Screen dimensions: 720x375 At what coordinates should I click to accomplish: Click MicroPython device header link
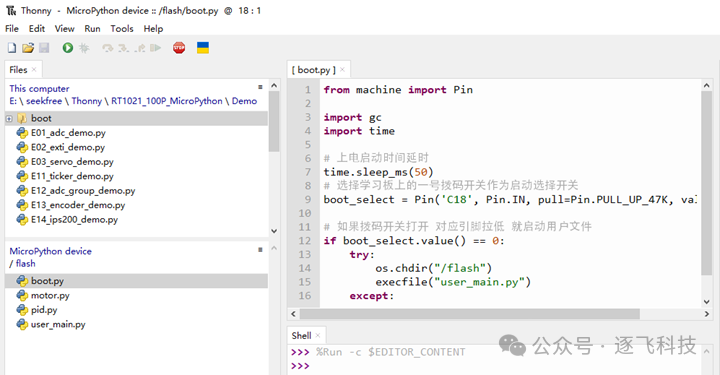(51, 251)
